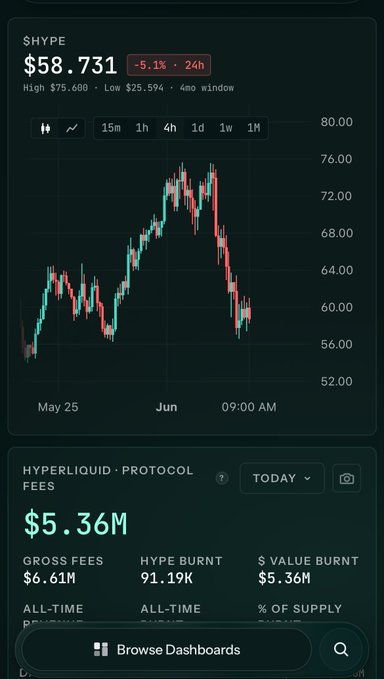Screen dimensions: 384x679
Task: Click the 60.00 price axis label
Action: coord(336,307)
